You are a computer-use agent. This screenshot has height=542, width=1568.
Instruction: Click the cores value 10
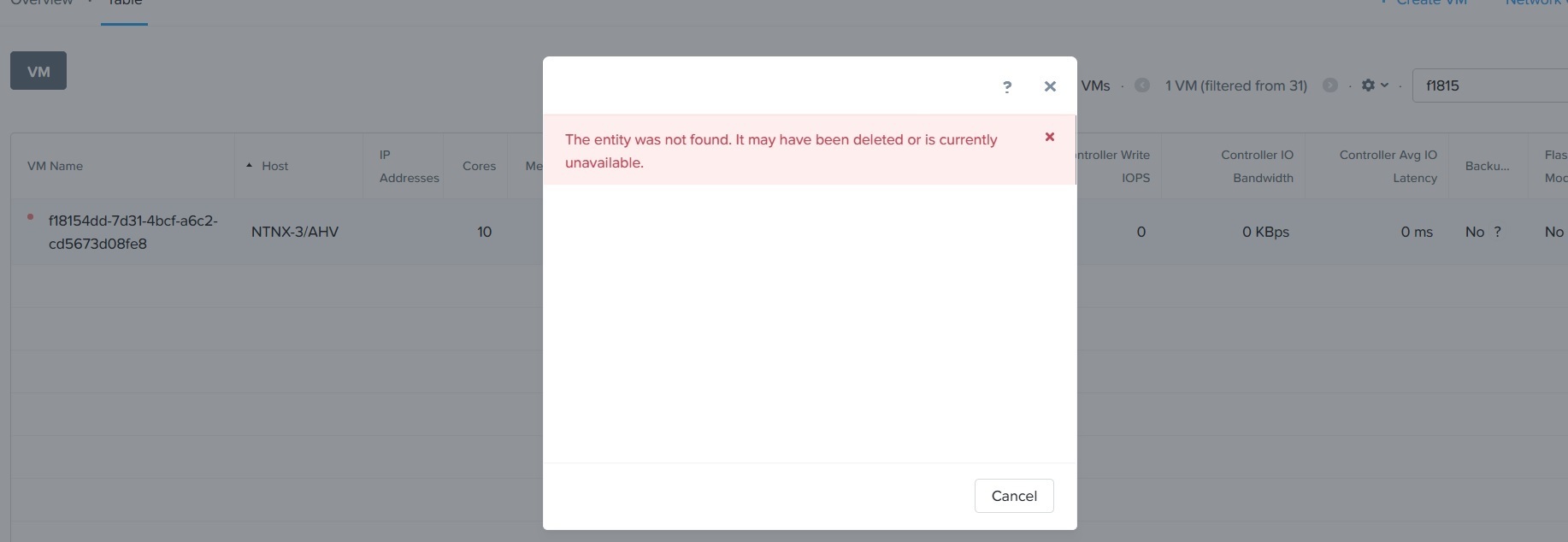click(x=484, y=232)
